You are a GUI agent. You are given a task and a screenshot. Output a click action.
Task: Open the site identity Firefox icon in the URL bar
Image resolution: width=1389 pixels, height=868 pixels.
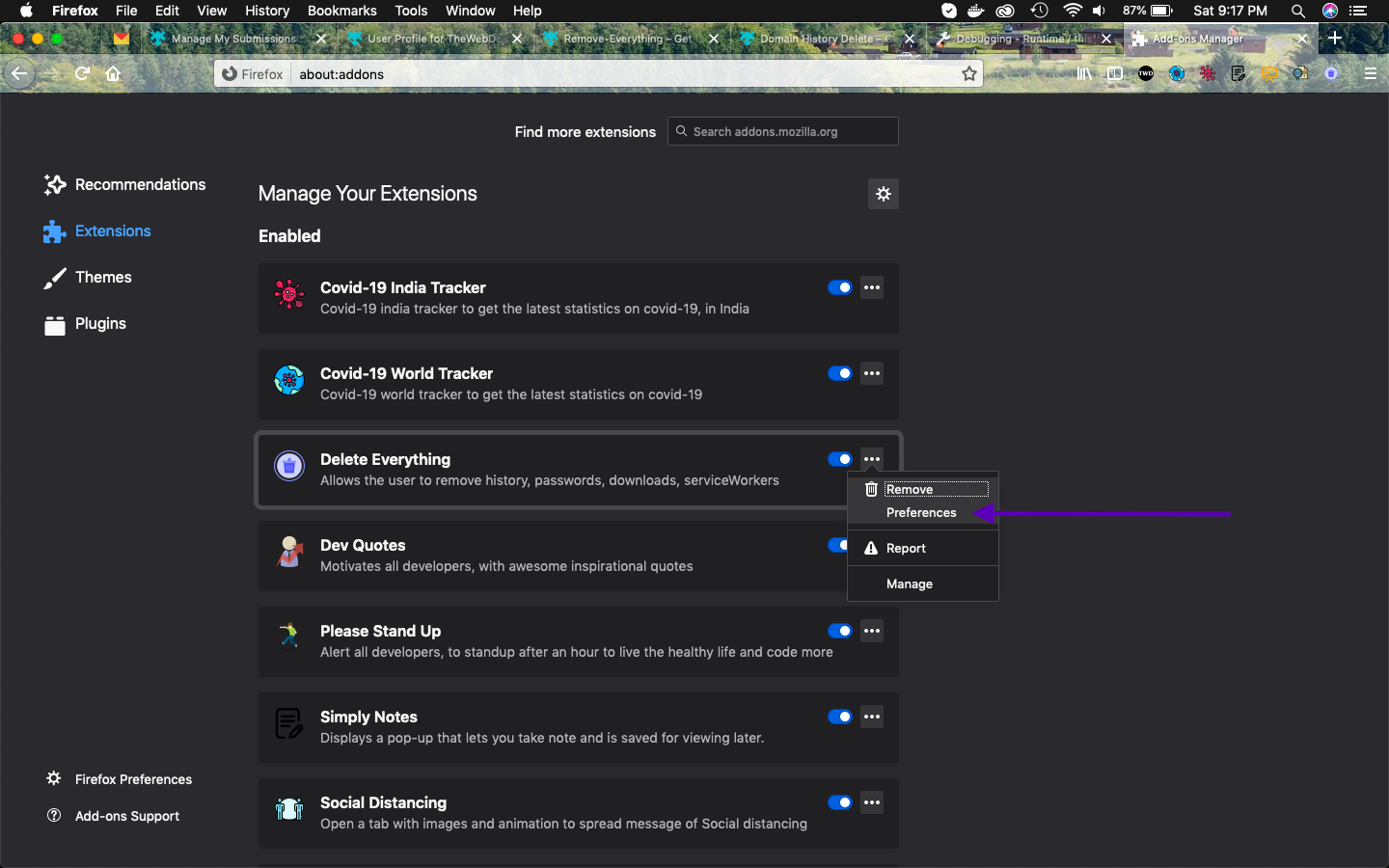pos(230,74)
